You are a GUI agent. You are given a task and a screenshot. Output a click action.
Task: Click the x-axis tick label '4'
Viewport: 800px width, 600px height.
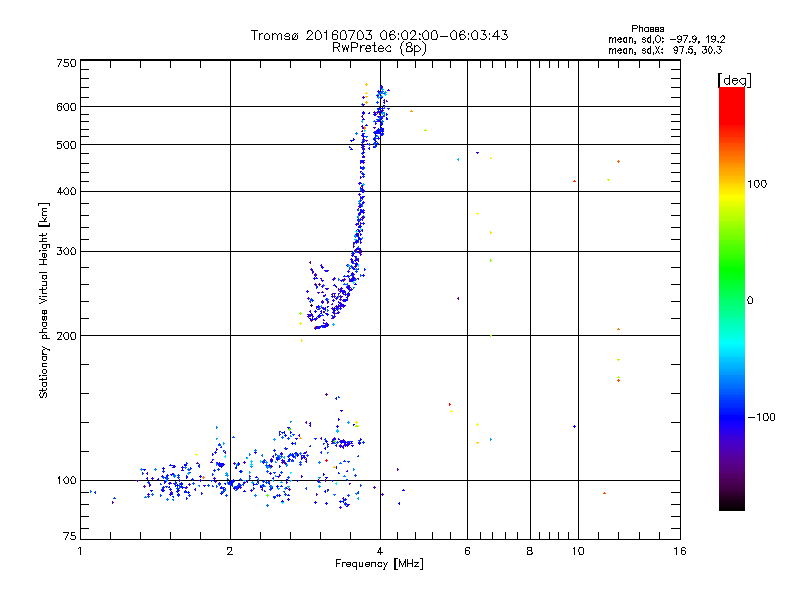pyautogui.click(x=380, y=551)
